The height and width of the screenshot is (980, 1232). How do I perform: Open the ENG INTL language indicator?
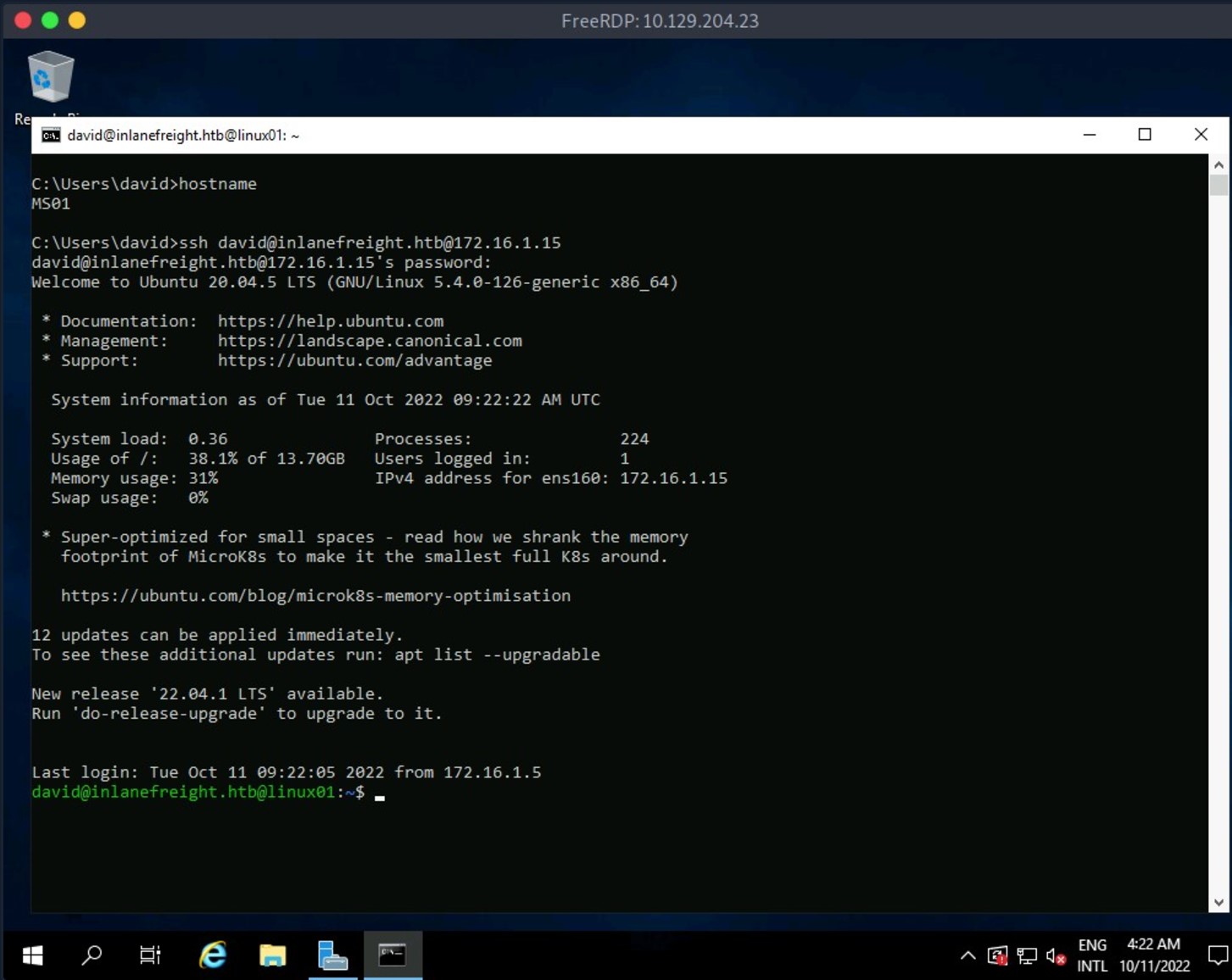(x=1092, y=955)
